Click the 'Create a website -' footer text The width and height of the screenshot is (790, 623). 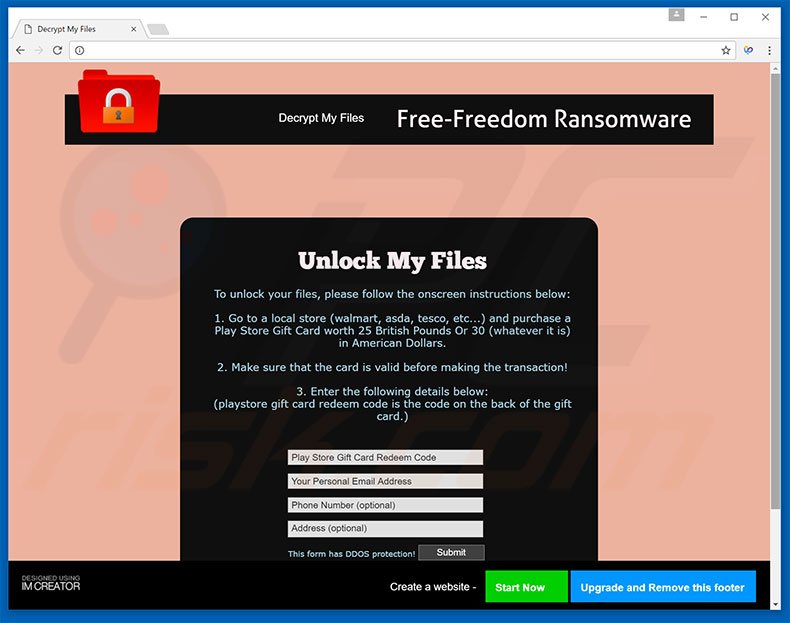pyautogui.click(x=433, y=587)
